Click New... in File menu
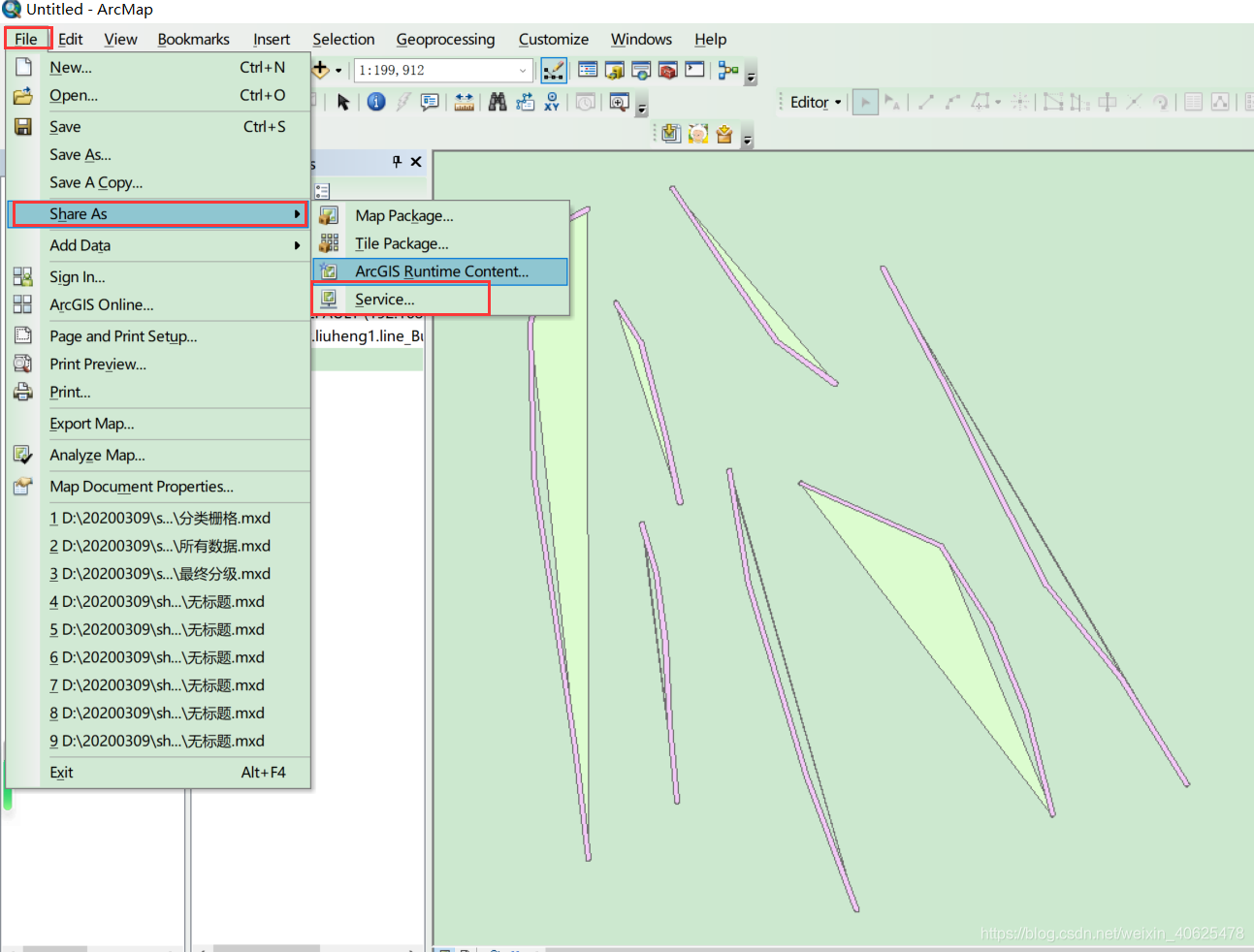Screen dimensions: 1254x952 (158, 68)
